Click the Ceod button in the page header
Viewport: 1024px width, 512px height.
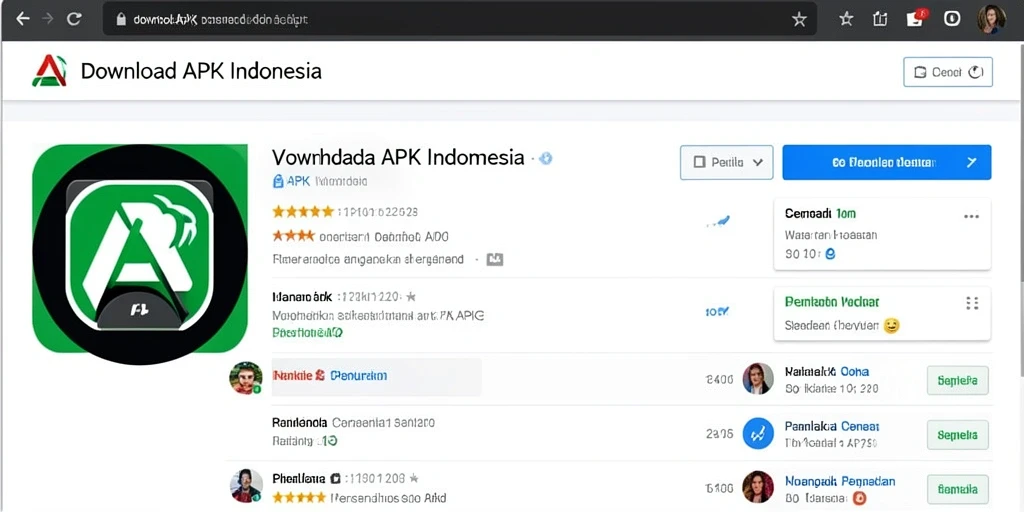click(948, 72)
